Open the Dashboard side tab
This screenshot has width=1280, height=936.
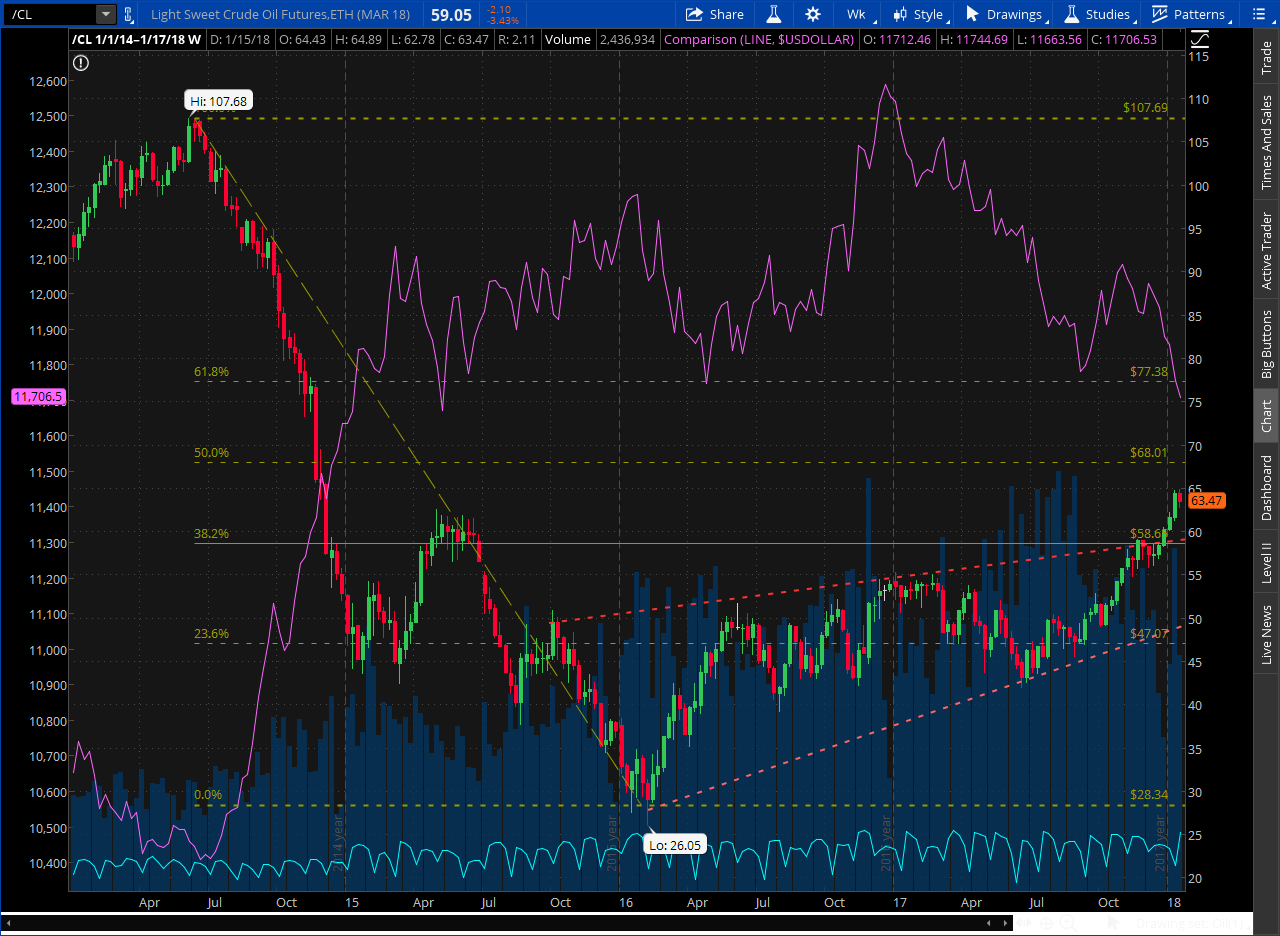[1266, 486]
